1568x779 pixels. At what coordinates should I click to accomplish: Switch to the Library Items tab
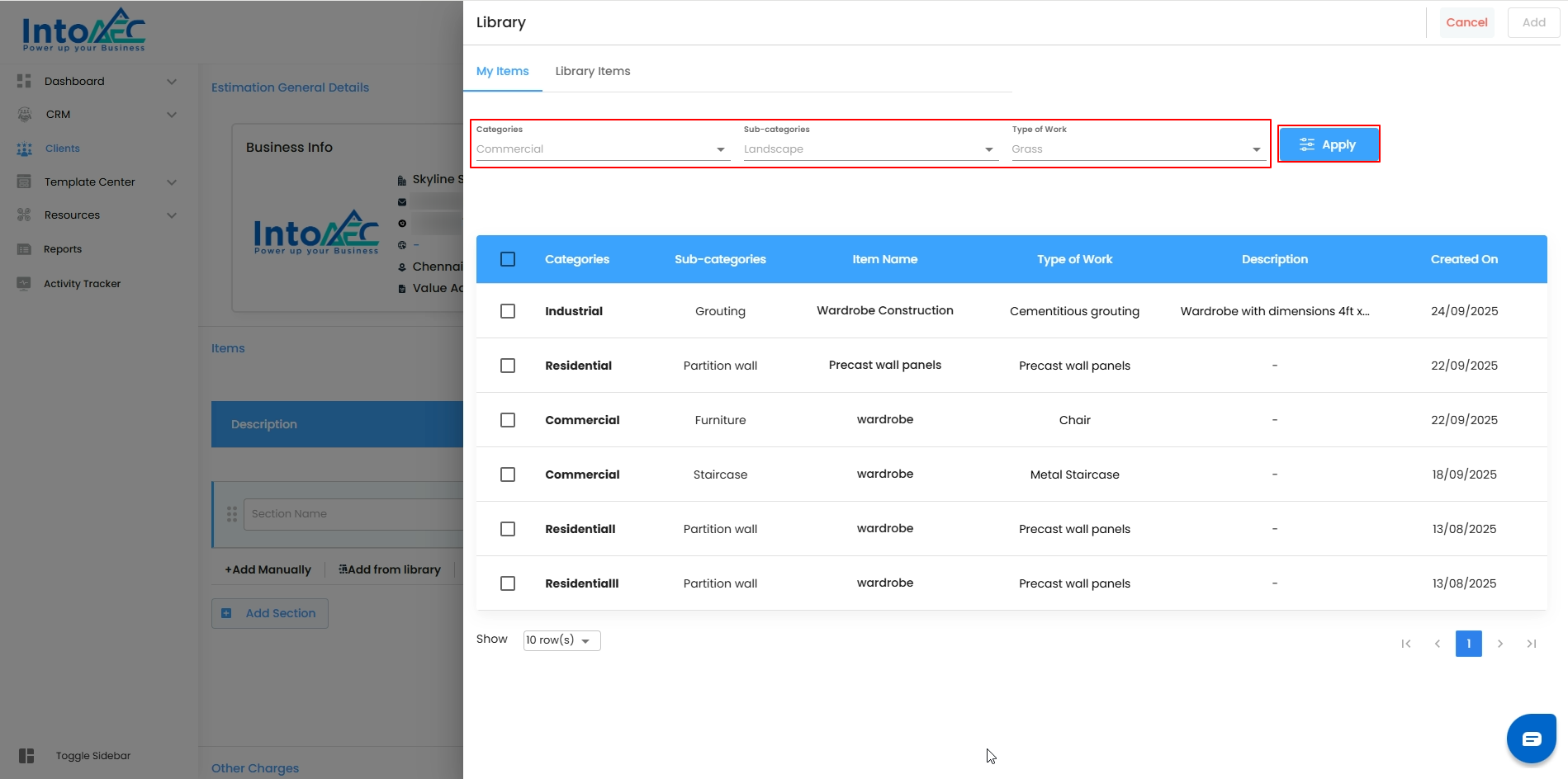pyautogui.click(x=592, y=71)
